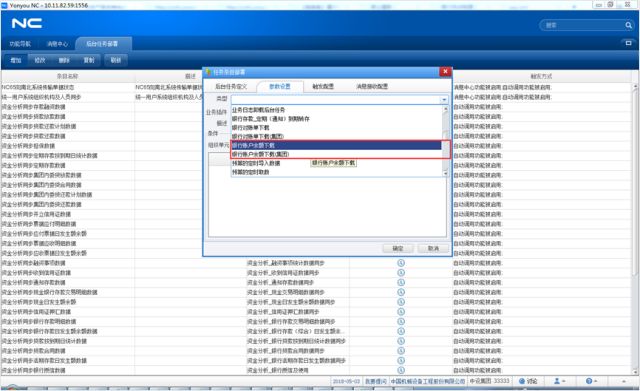Viewport: 640px width, 391px height.
Task: Click the 删除 delete toolbar button
Action: point(64,60)
